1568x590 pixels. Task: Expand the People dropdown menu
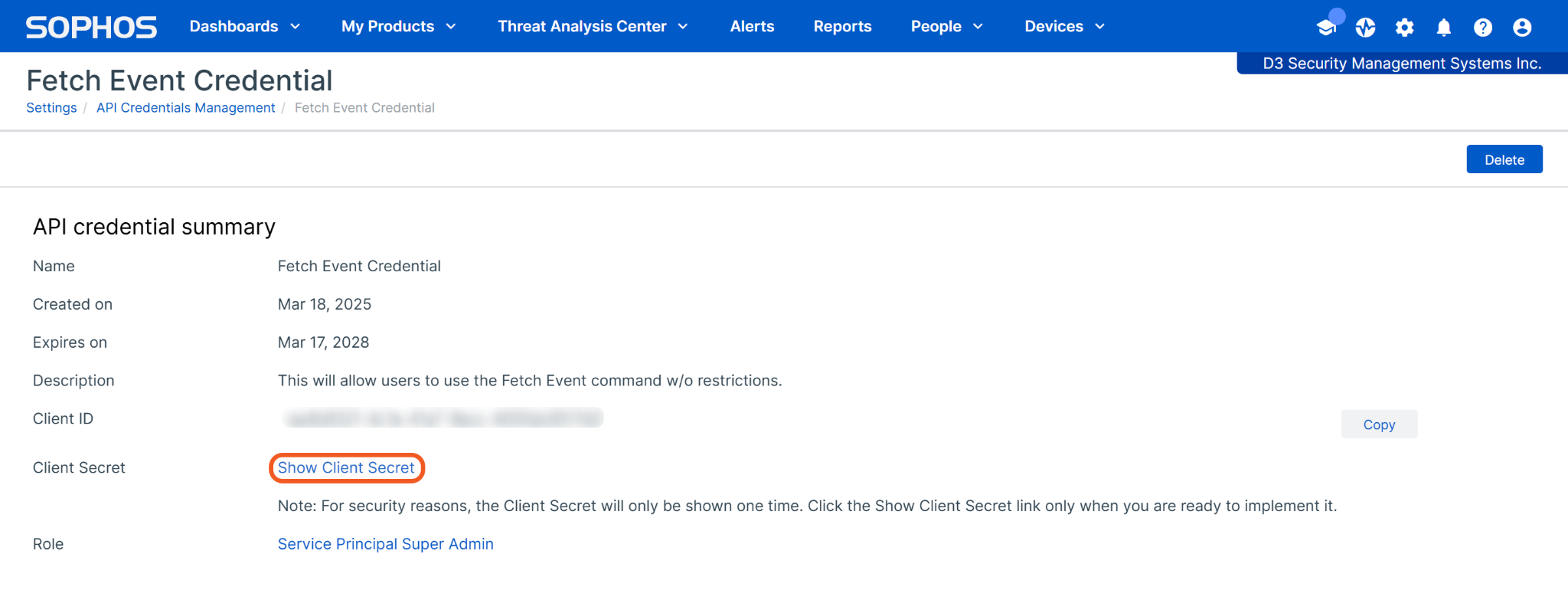(x=946, y=26)
